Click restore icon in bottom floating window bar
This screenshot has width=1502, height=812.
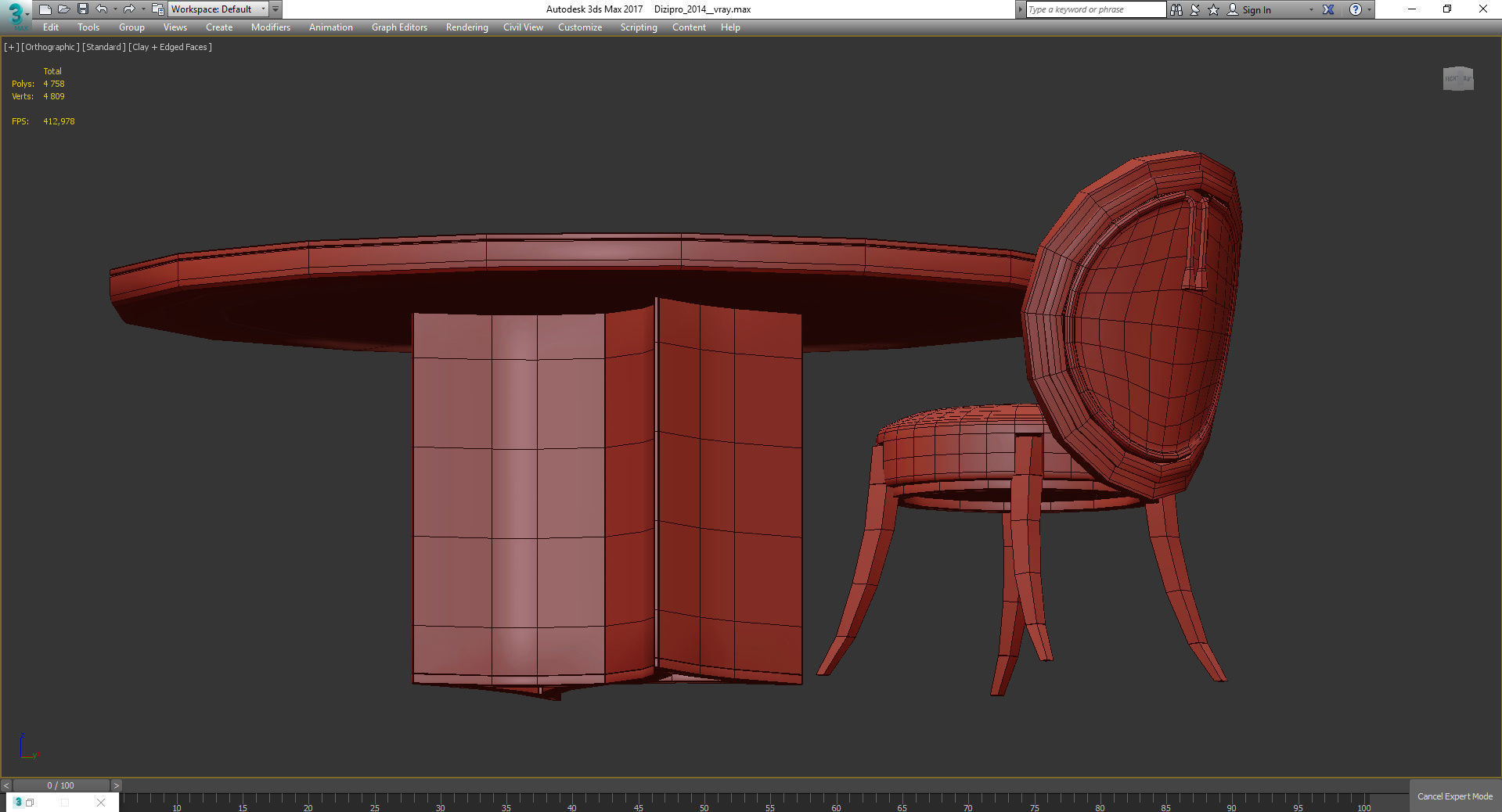pyautogui.click(x=30, y=803)
